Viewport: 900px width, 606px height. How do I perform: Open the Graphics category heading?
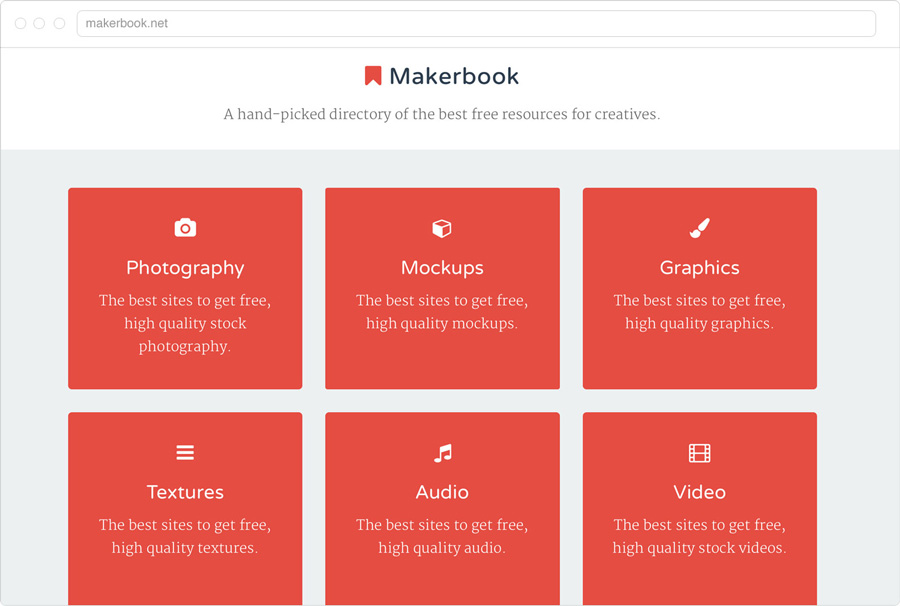click(x=700, y=268)
